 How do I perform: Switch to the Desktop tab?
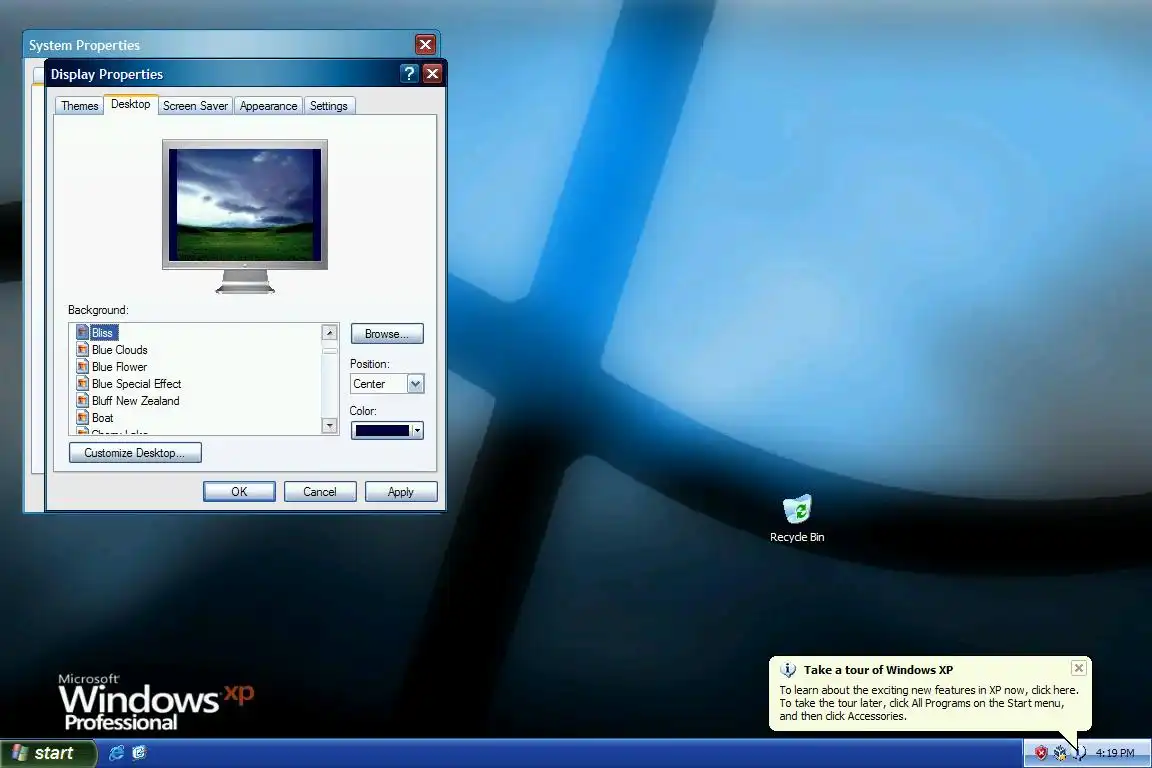(x=131, y=104)
